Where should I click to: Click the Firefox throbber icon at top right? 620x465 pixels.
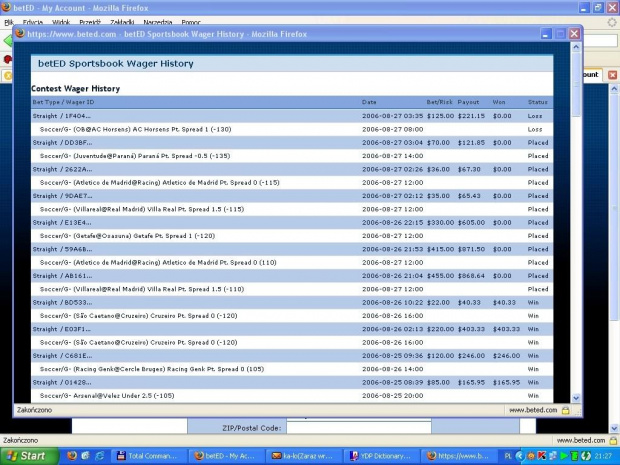click(x=611, y=21)
